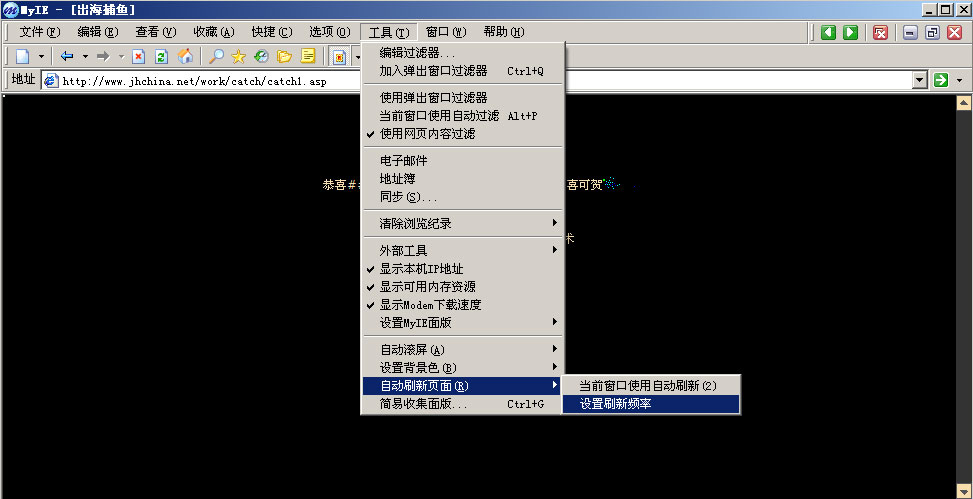Viewport: 973px width, 499px height.
Task: Open the new window options arrow
Action: click(41, 56)
